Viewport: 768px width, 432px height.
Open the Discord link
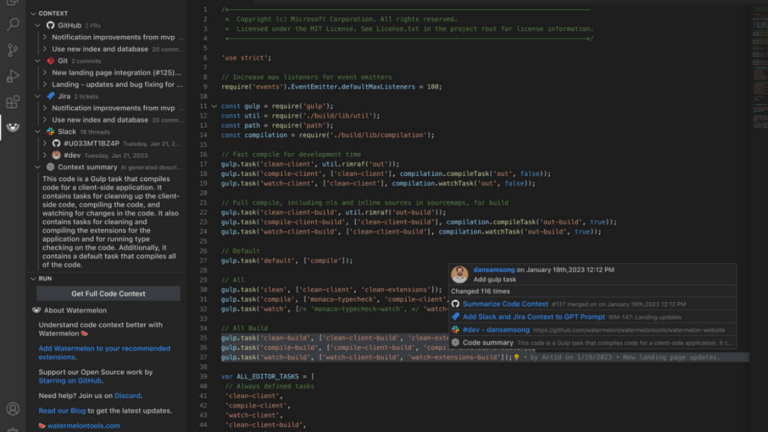pyautogui.click(x=127, y=396)
